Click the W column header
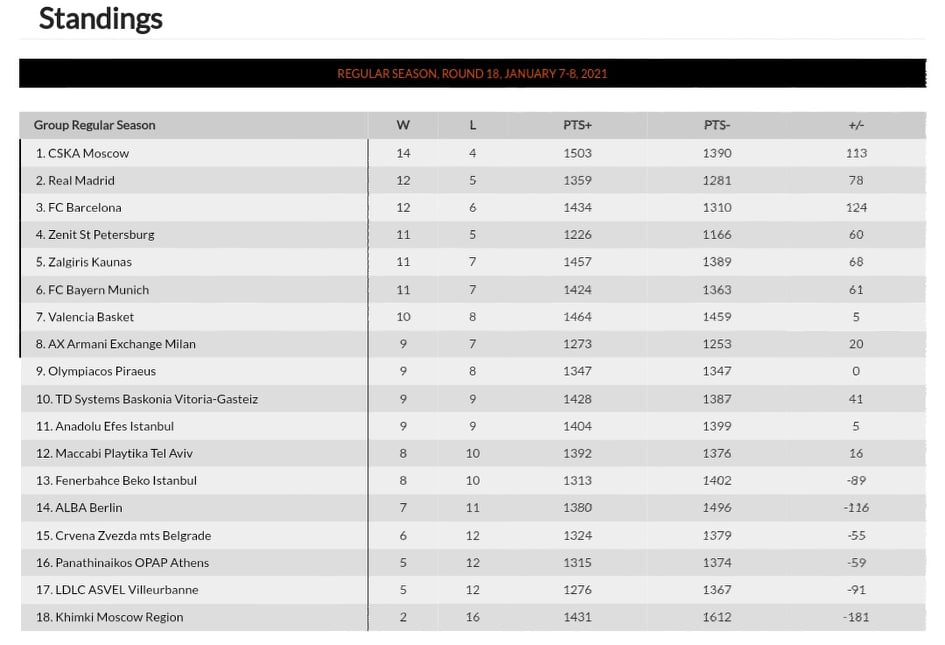 (x=403, y=125)
